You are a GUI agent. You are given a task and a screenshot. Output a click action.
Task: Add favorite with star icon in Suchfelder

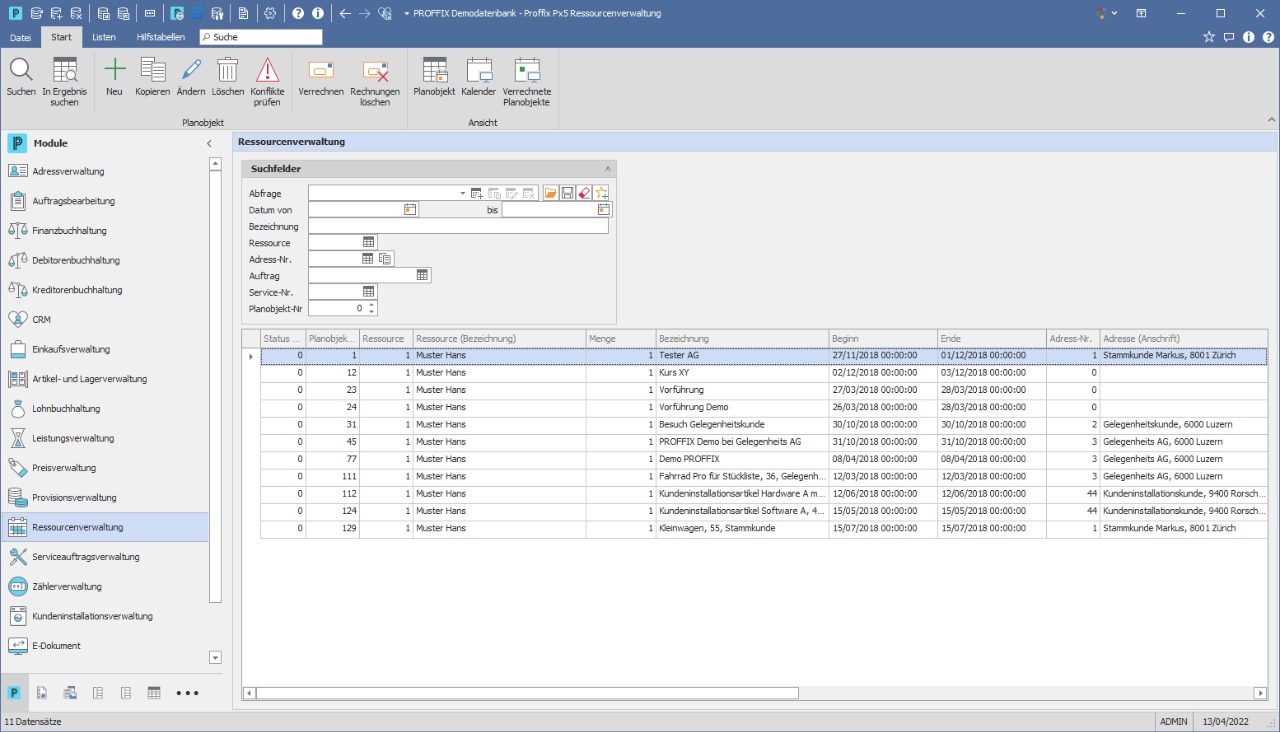(x=600, y=193)
